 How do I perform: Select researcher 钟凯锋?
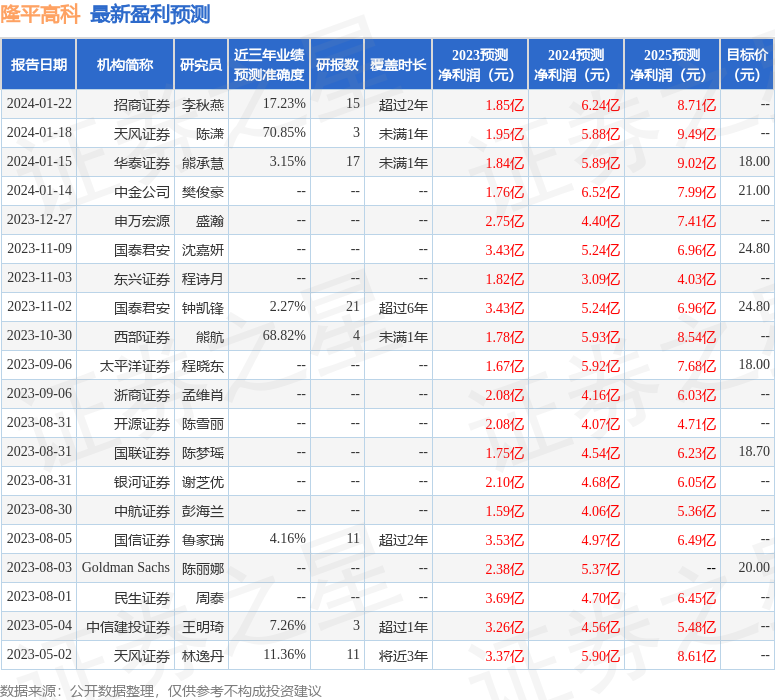[x=203, y=308]
